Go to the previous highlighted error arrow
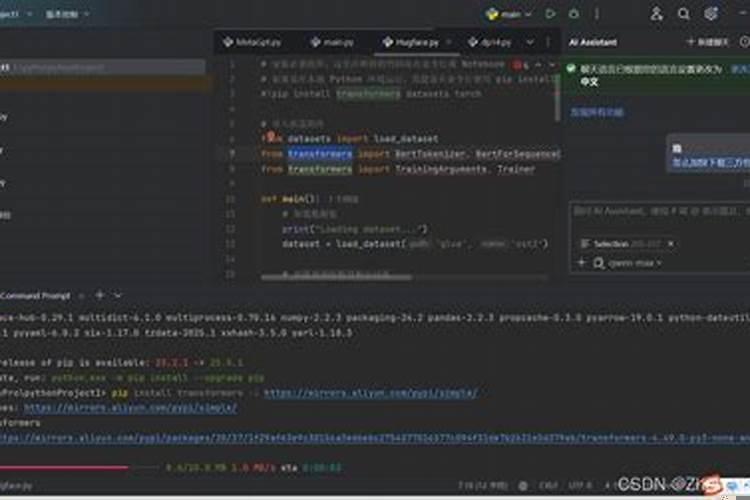This screenshot has height=500, width=750. pyautogui.click(x=538, y=65)
